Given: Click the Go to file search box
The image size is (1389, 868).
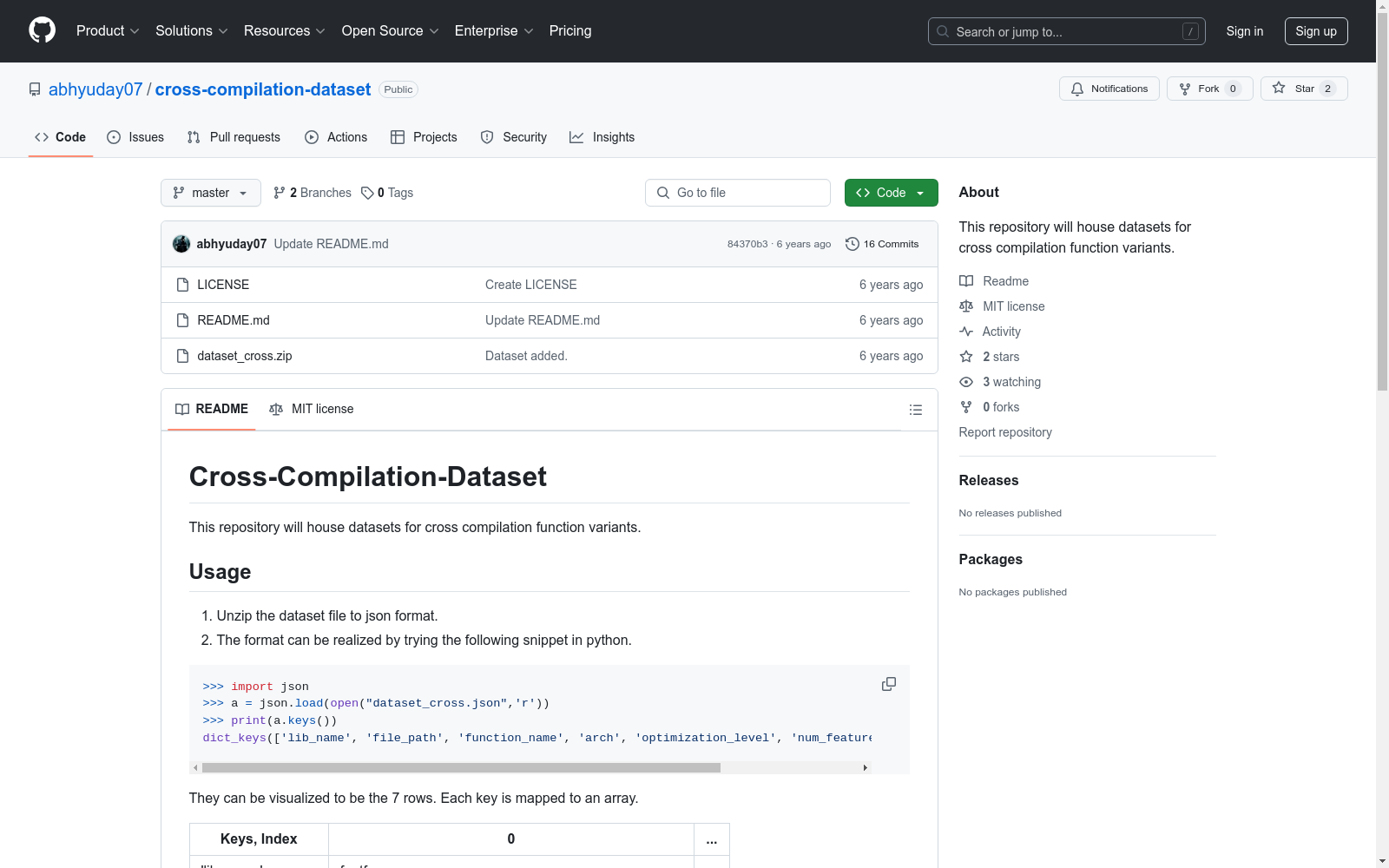Looking at the screenshot, I should click(738, 193).
